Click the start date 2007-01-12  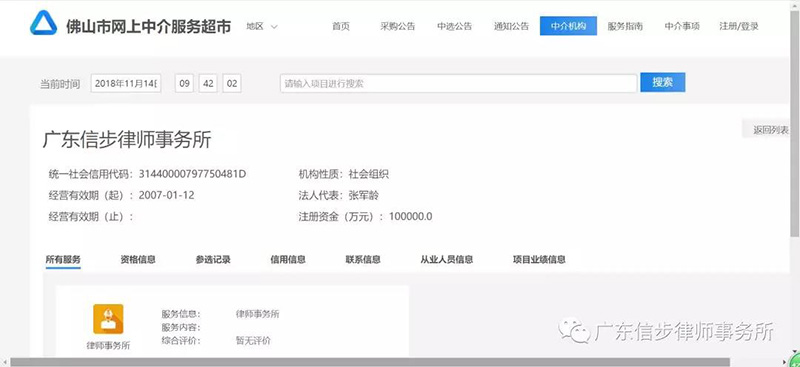[x=166, y=195]
